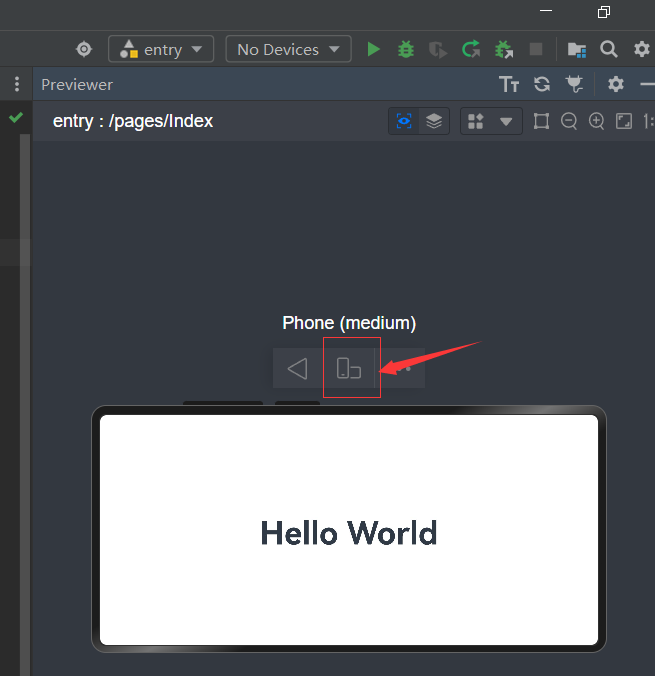The width and height of the screenshot is (655, 676).
Task: Open IDE settings gear in top toolbar
Action: (x=641, y=49)
